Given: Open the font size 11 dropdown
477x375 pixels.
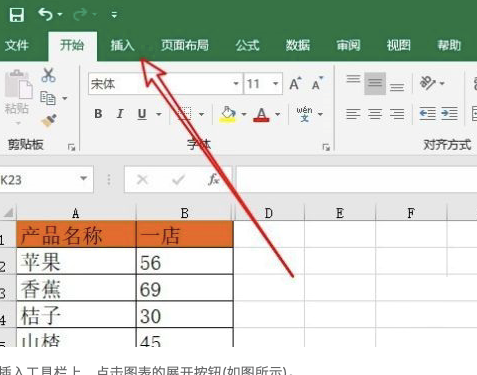Looking at the screenshot, I should pos(275,83).
